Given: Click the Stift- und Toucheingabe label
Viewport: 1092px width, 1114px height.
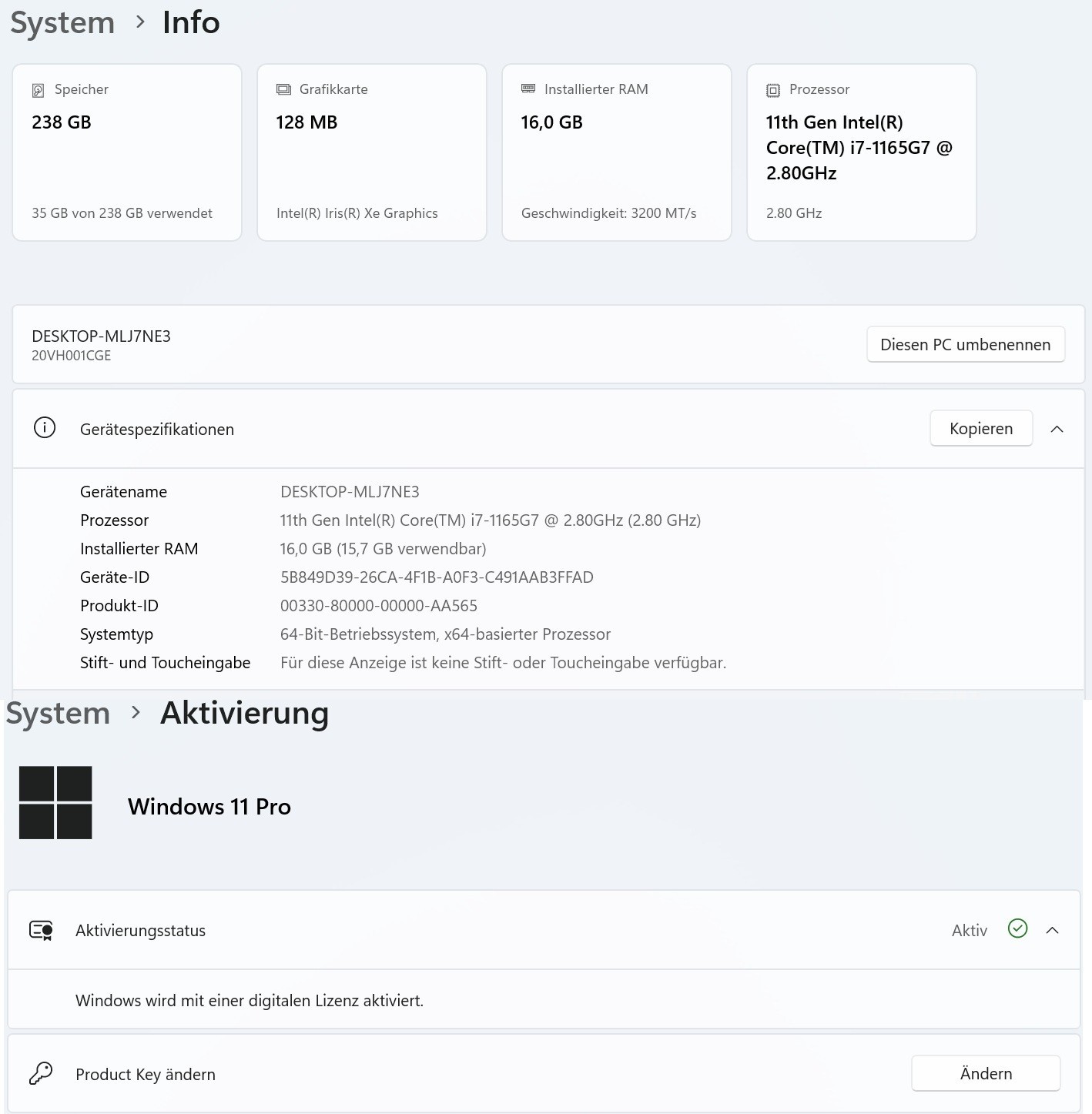Looking at the screenshot, I should pos(165,662).
